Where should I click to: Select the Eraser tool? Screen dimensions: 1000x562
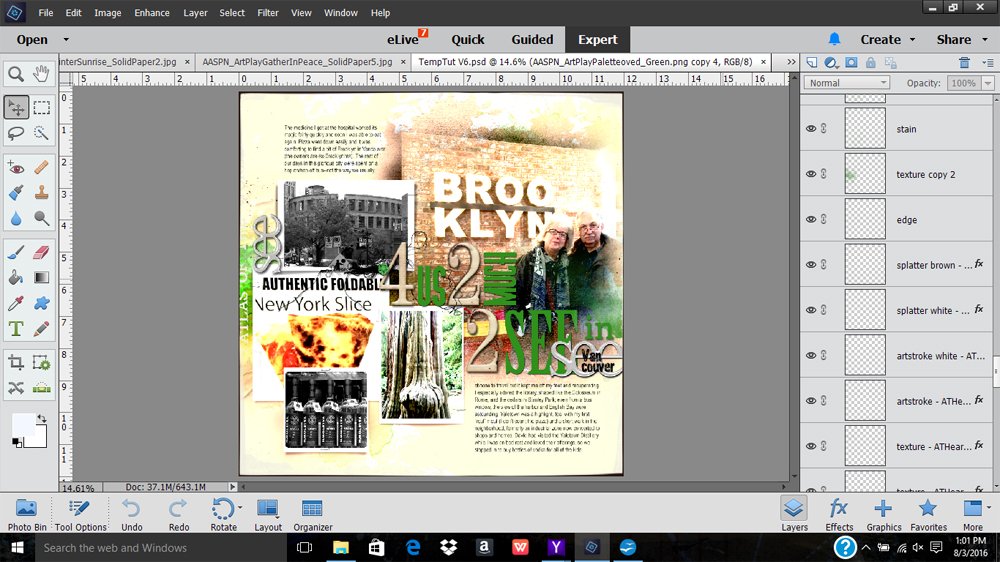41,253
